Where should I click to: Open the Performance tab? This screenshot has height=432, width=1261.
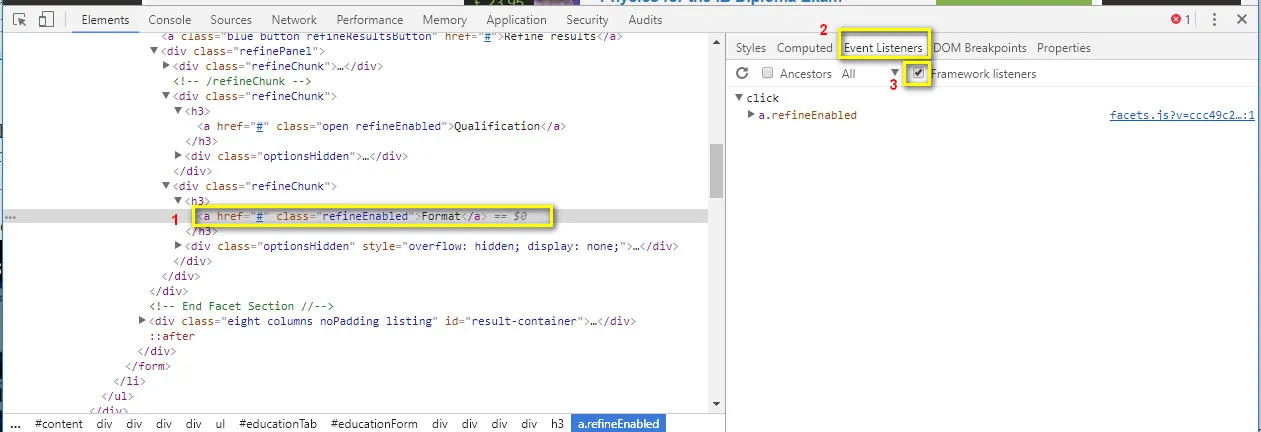click(370, 20)
